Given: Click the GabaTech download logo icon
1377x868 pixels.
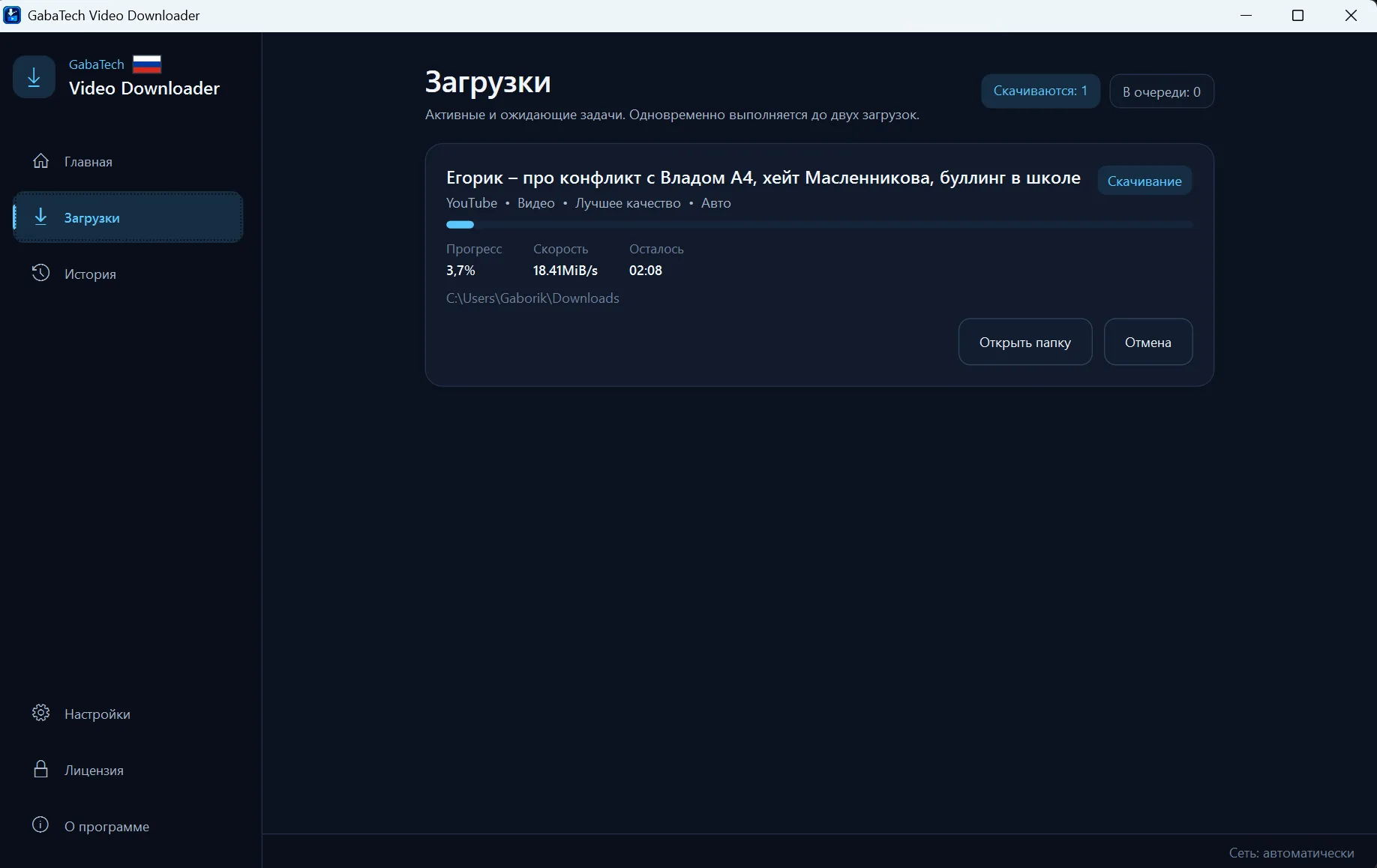Looking at the screenshot, I should pyautogui.click(x=34, y=76).
